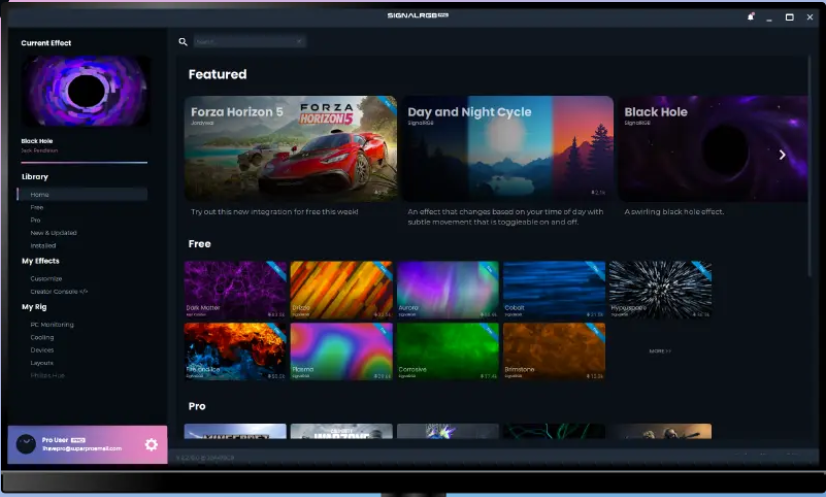Open the featured Black Hole card
The image size is (826, 497).
click(713, 149)
